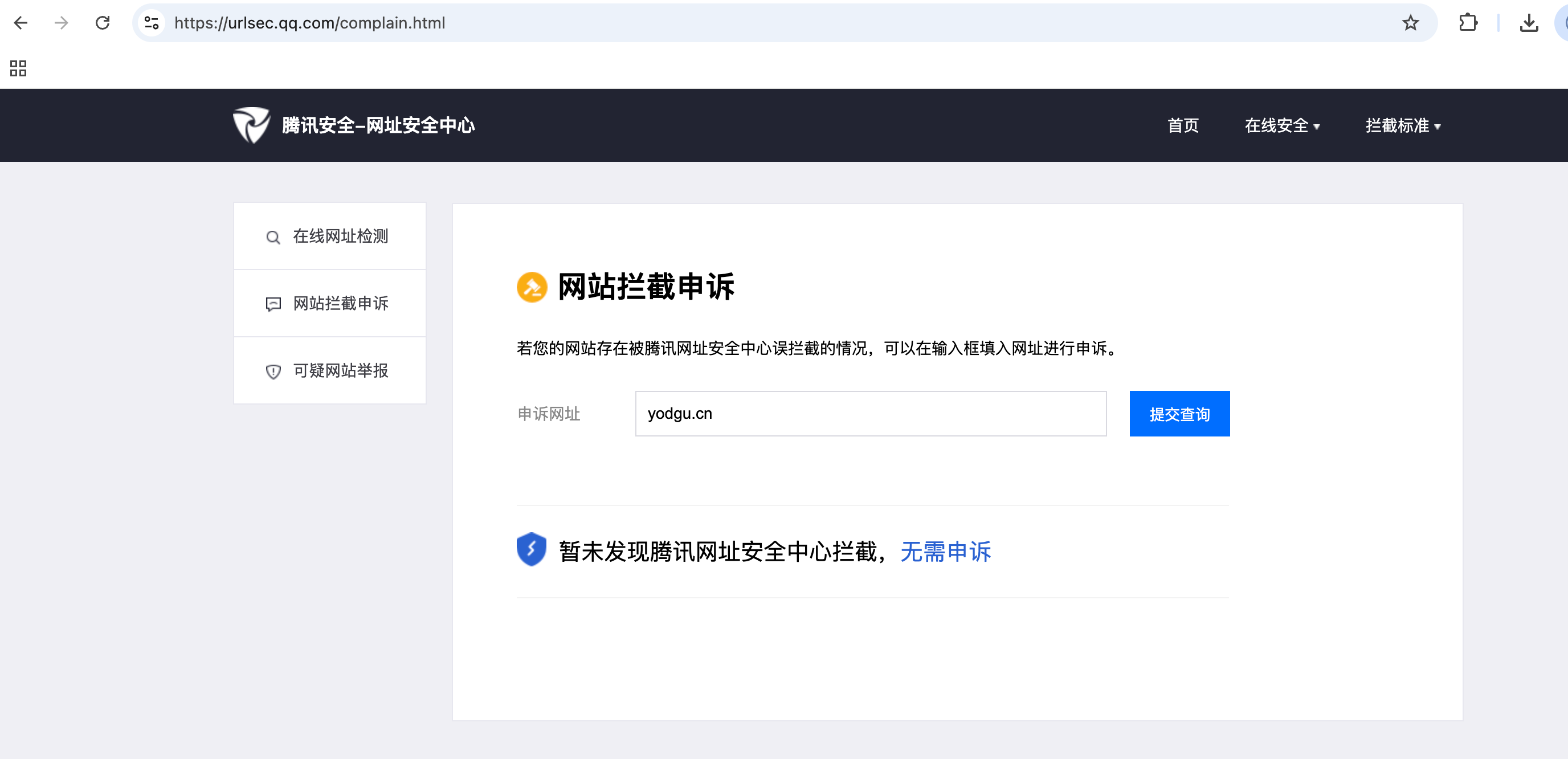Click the blue shield result icon
The width and height of the screenshot is (1568, 759).
(531, 550)
